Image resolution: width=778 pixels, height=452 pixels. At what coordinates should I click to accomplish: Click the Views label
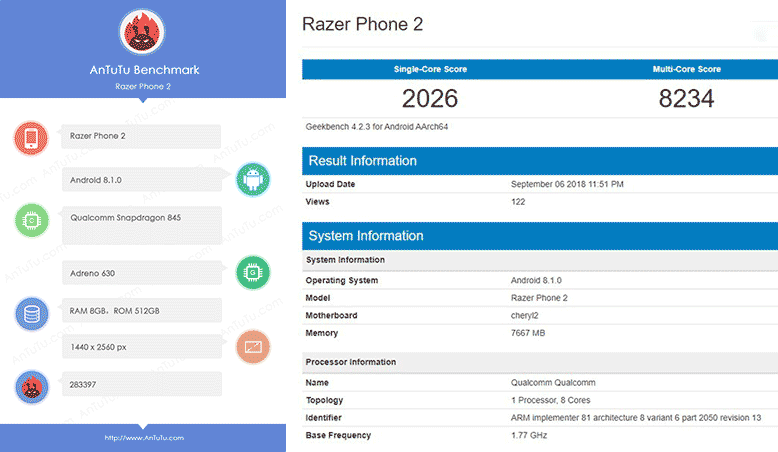click(317, 201)
